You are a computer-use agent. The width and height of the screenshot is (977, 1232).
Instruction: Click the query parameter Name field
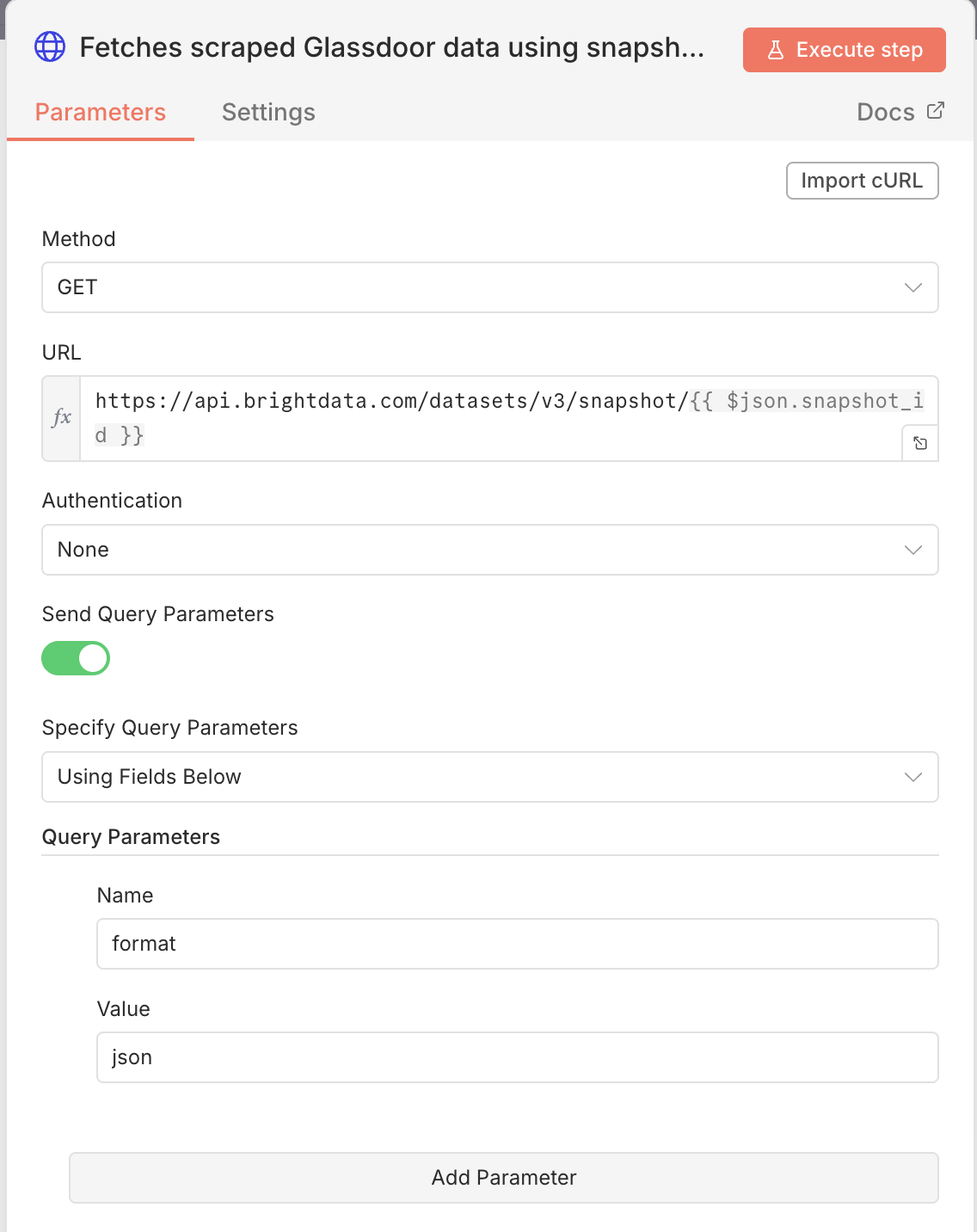(x=517, y=944)
